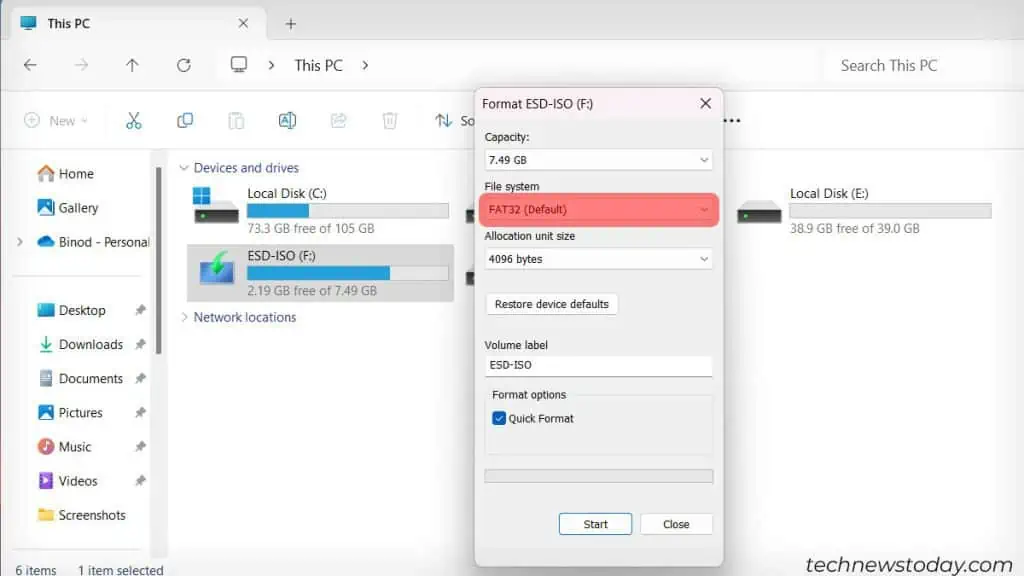This screenshot has height=576, width=1024.
Task: Unpin Music using its pin icon
Action: pyautogui.click(x=140, y=447)
